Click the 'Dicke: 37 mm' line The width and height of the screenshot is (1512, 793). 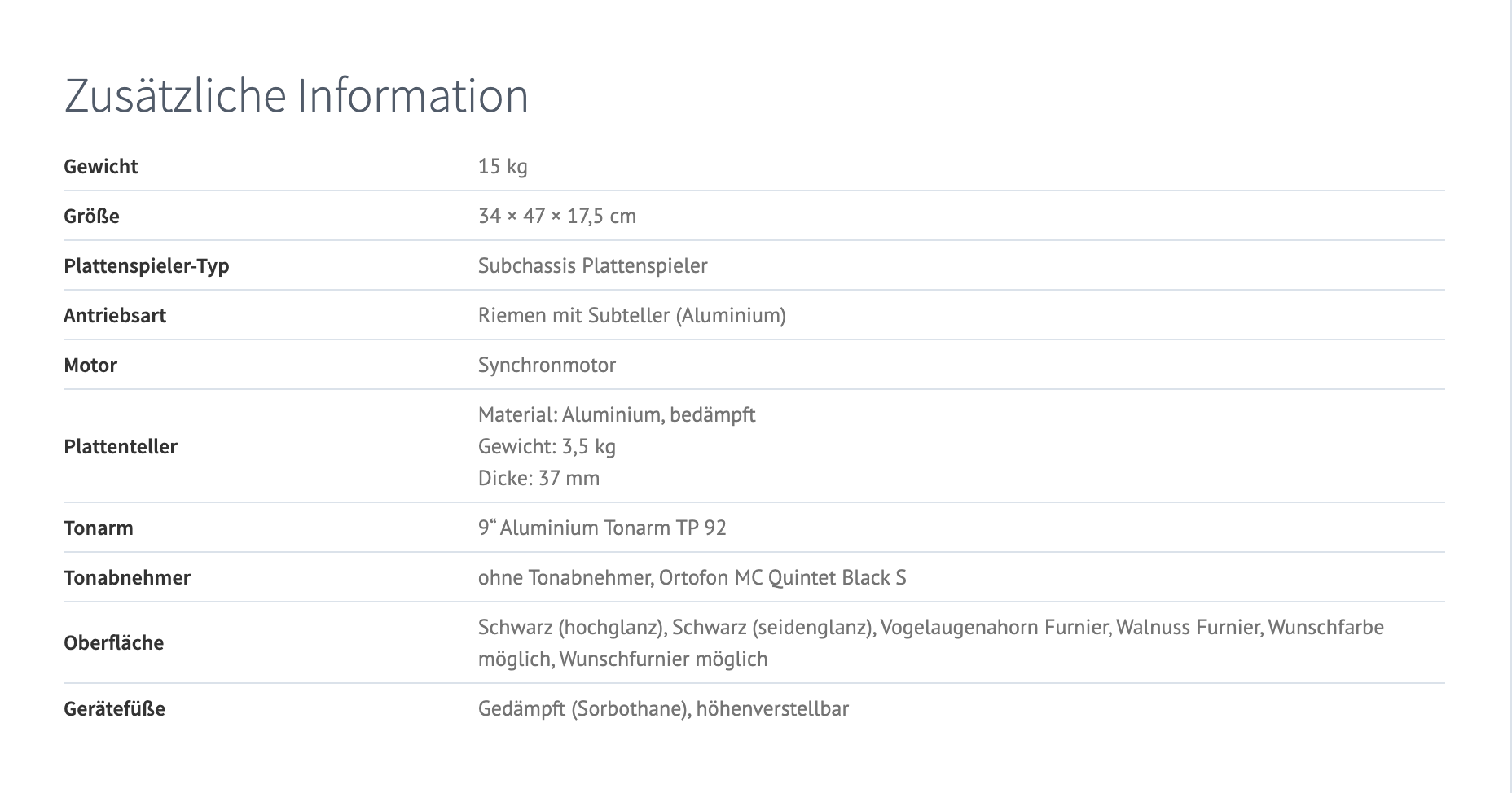tap(538, 479)
